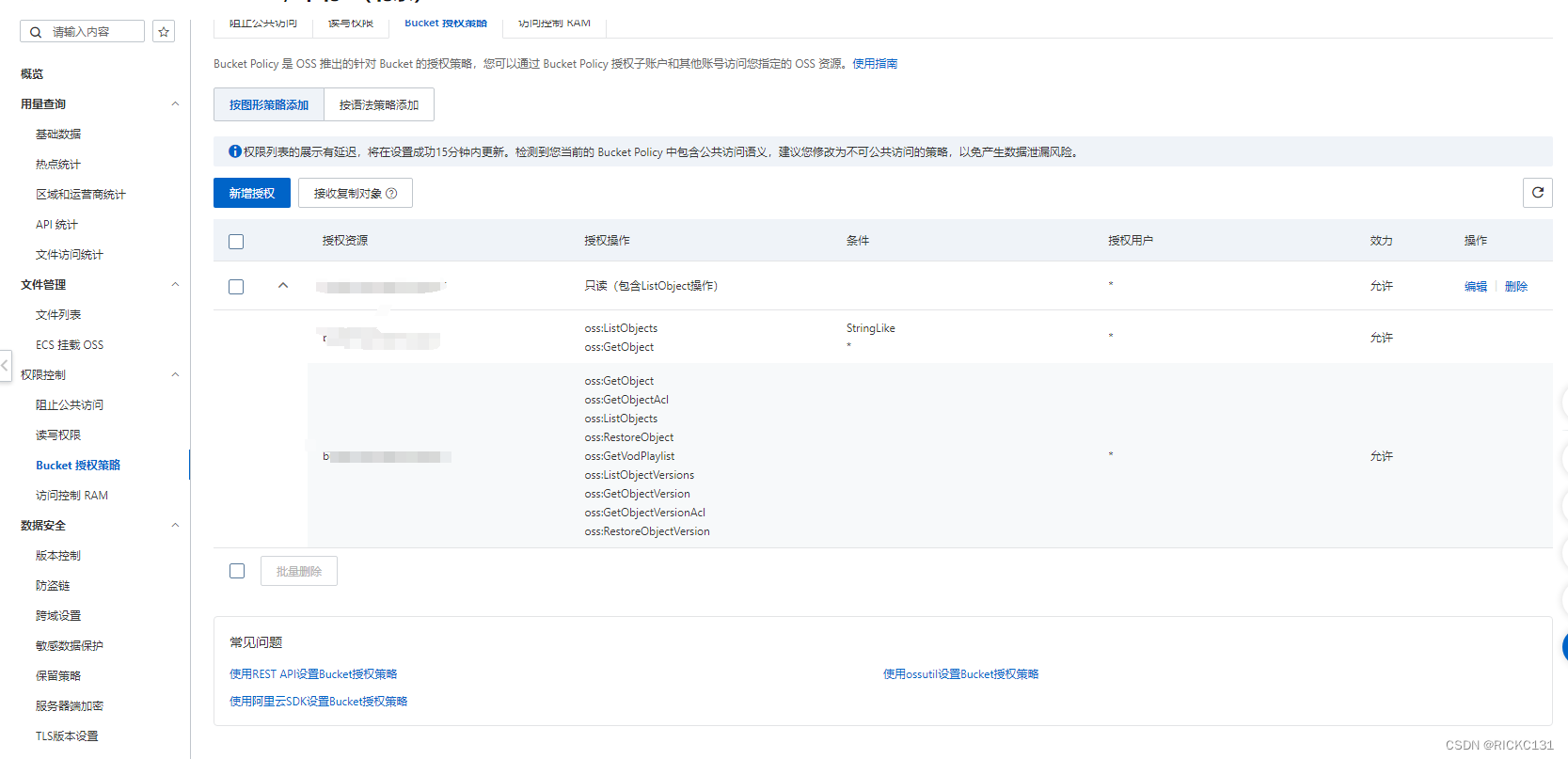Select the 按图形策略添加 tab
1568x759 pixels.
(x=269, y=105)
